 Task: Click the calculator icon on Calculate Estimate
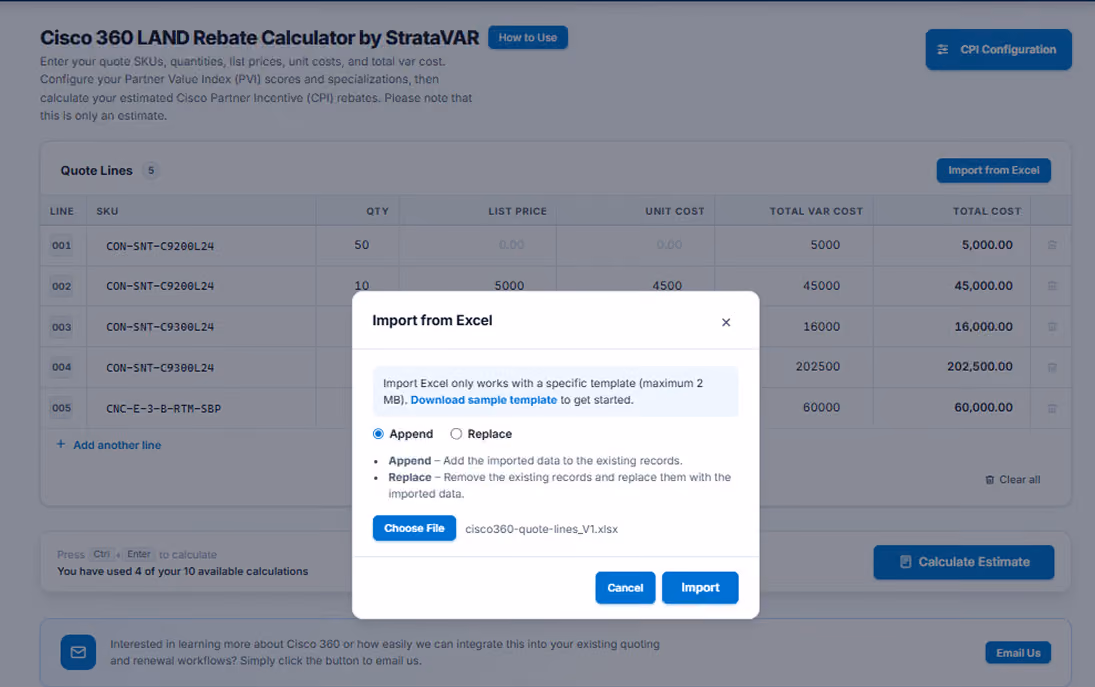pos(905,562)
